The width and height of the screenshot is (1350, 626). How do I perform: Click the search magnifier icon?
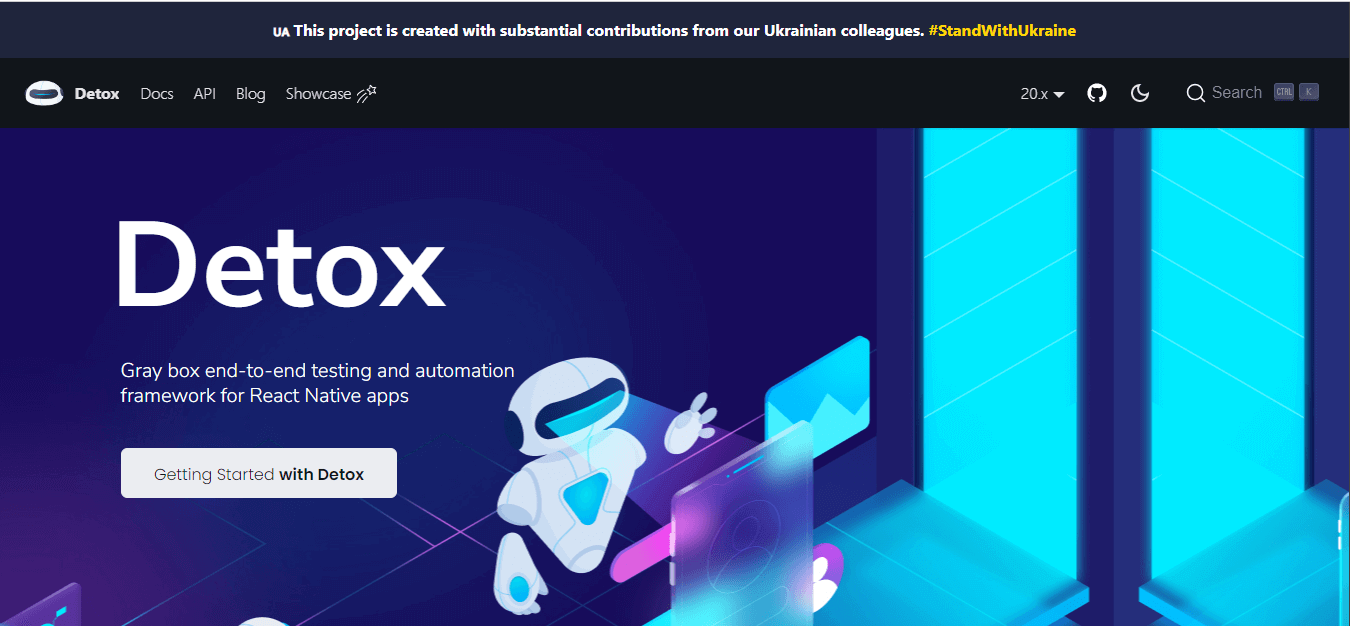pyautogui.click(x=1196, y=93)
